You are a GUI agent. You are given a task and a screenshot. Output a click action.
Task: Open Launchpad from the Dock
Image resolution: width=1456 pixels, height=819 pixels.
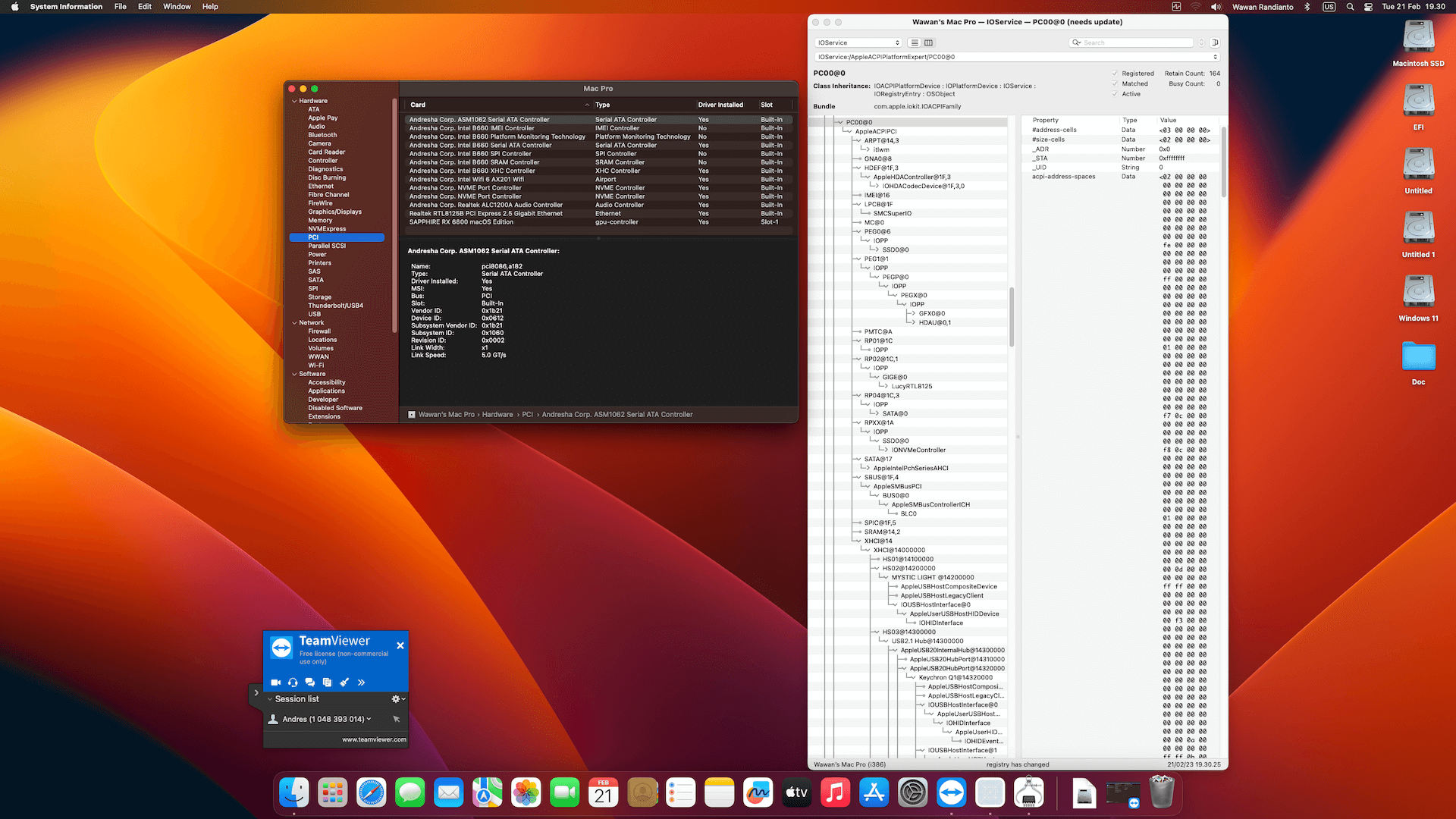333,793
